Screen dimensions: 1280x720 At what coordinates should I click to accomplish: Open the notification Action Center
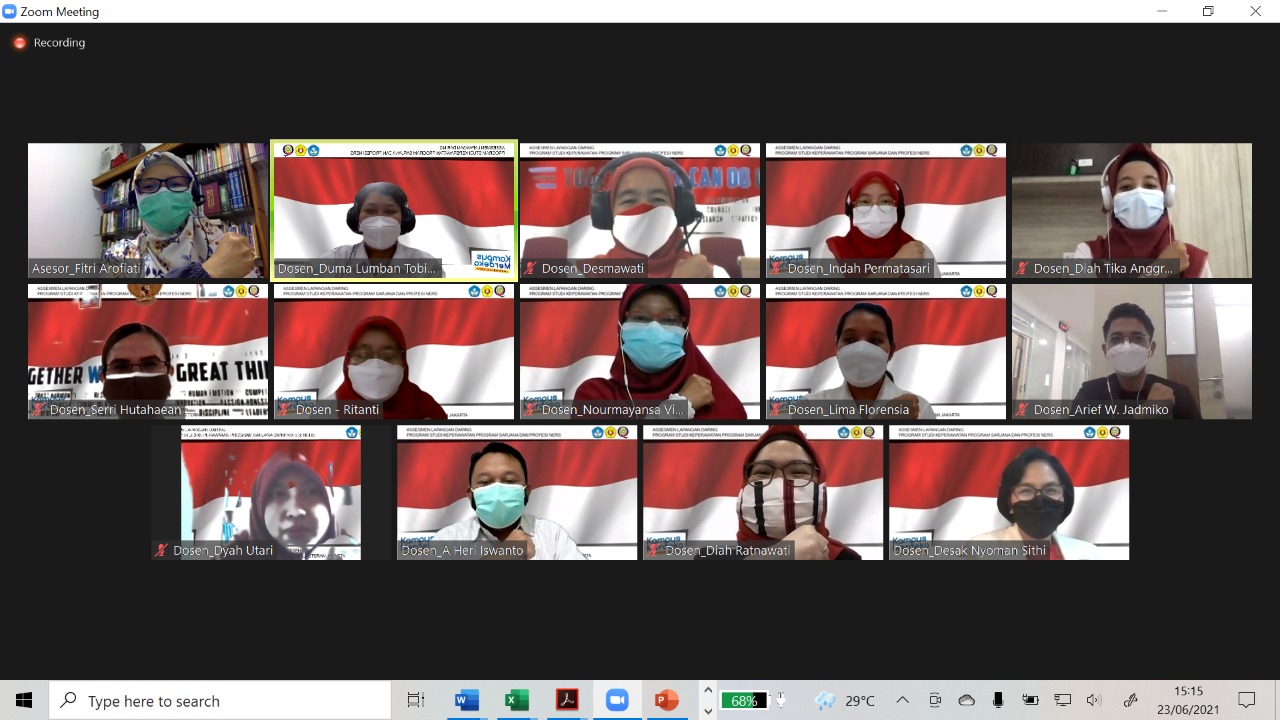(1247, 700)
